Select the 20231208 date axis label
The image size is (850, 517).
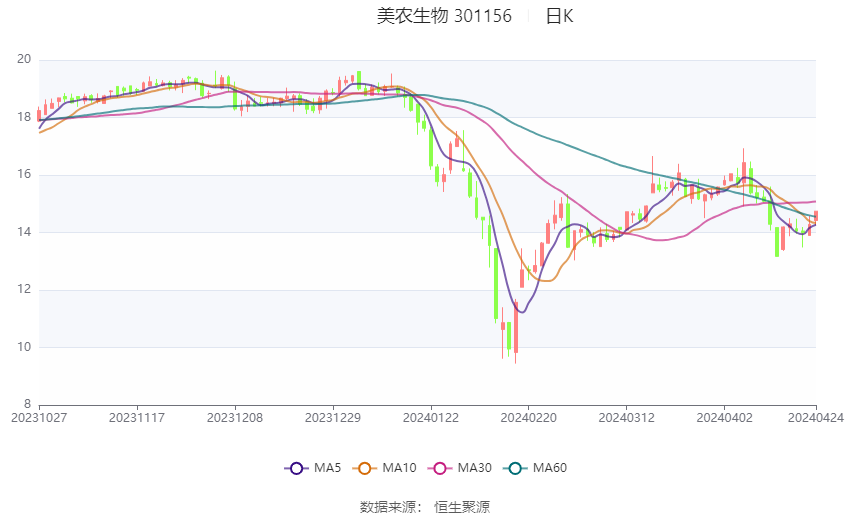coord(235,418)
